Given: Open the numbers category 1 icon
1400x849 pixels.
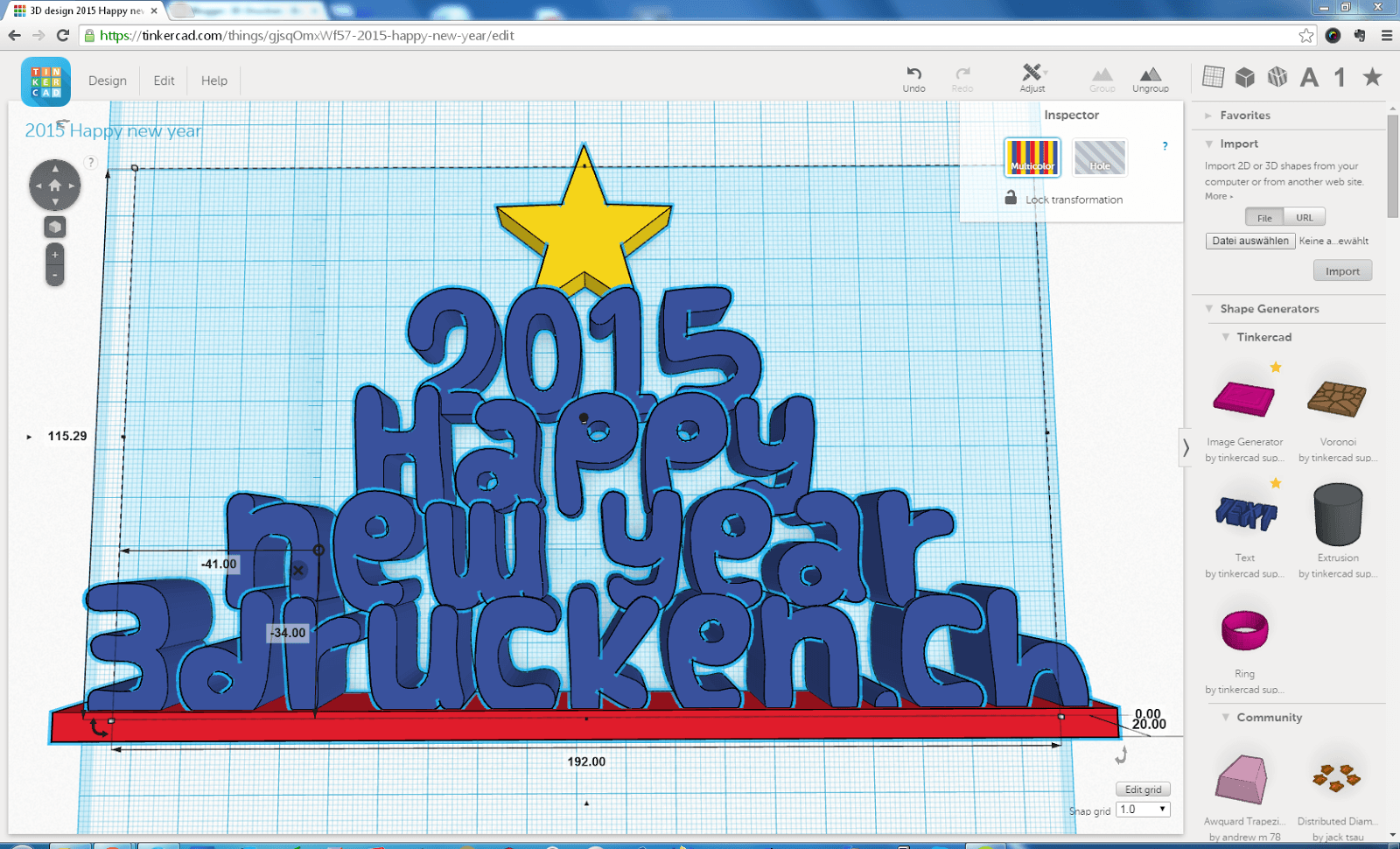Looking at the screenshot, I should coord(1340,77).
